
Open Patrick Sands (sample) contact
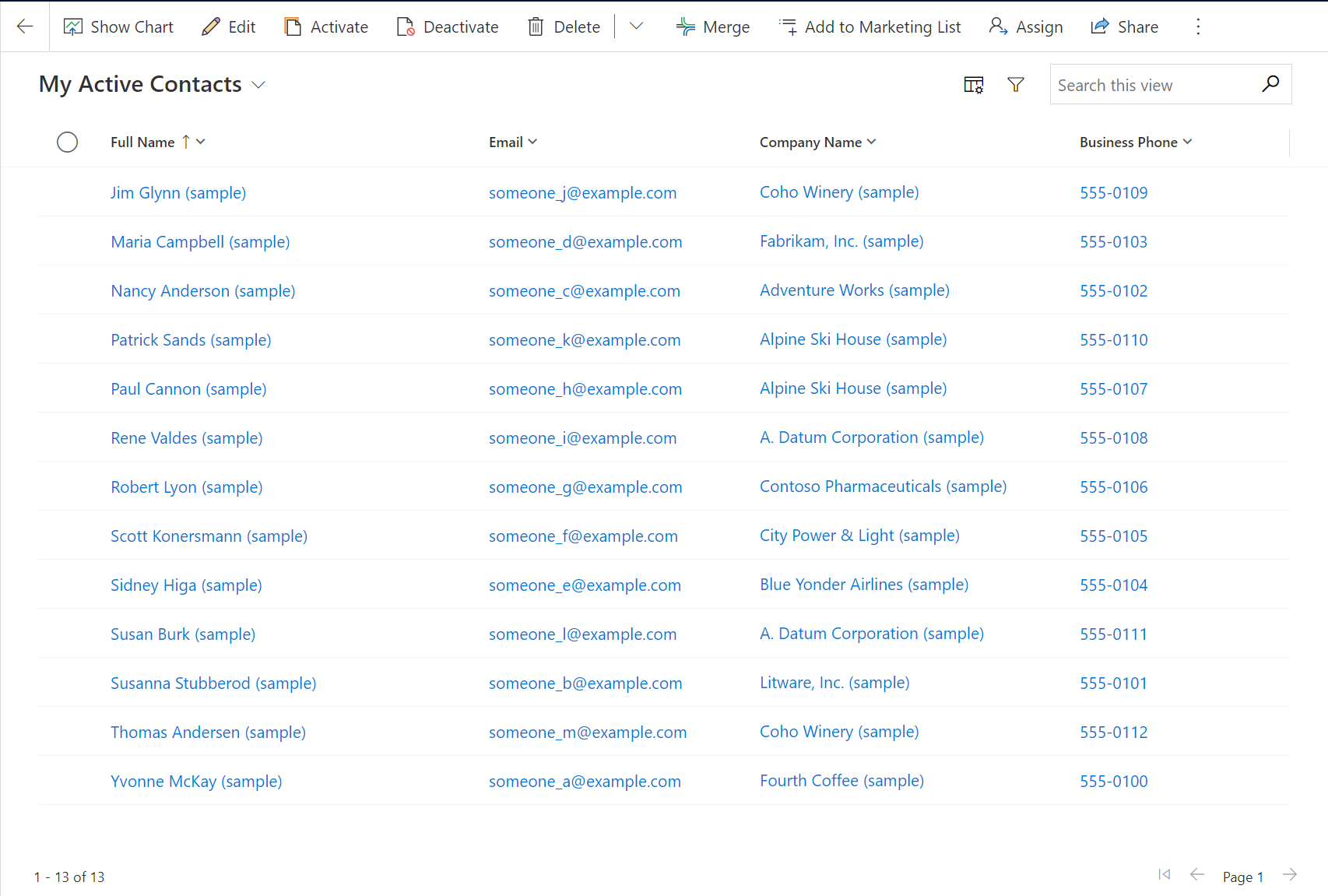click(191, 339)
